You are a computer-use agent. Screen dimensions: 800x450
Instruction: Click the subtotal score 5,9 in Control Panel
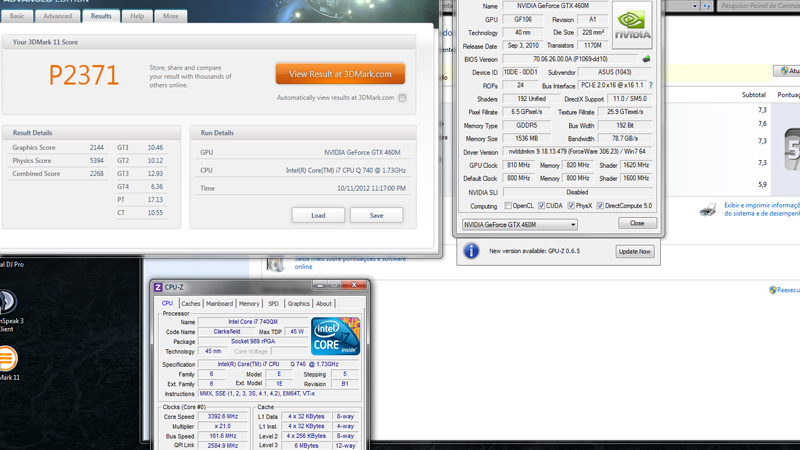762,185
